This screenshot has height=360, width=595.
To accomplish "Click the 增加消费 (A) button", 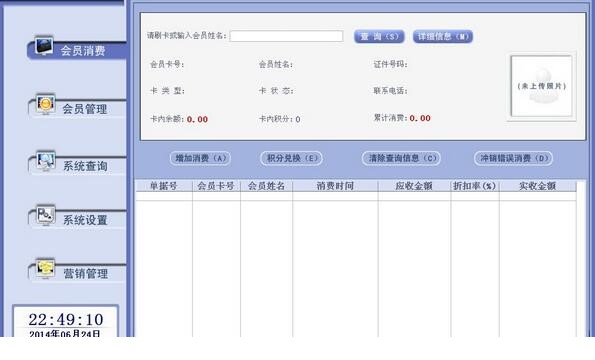I will point(200,158).
